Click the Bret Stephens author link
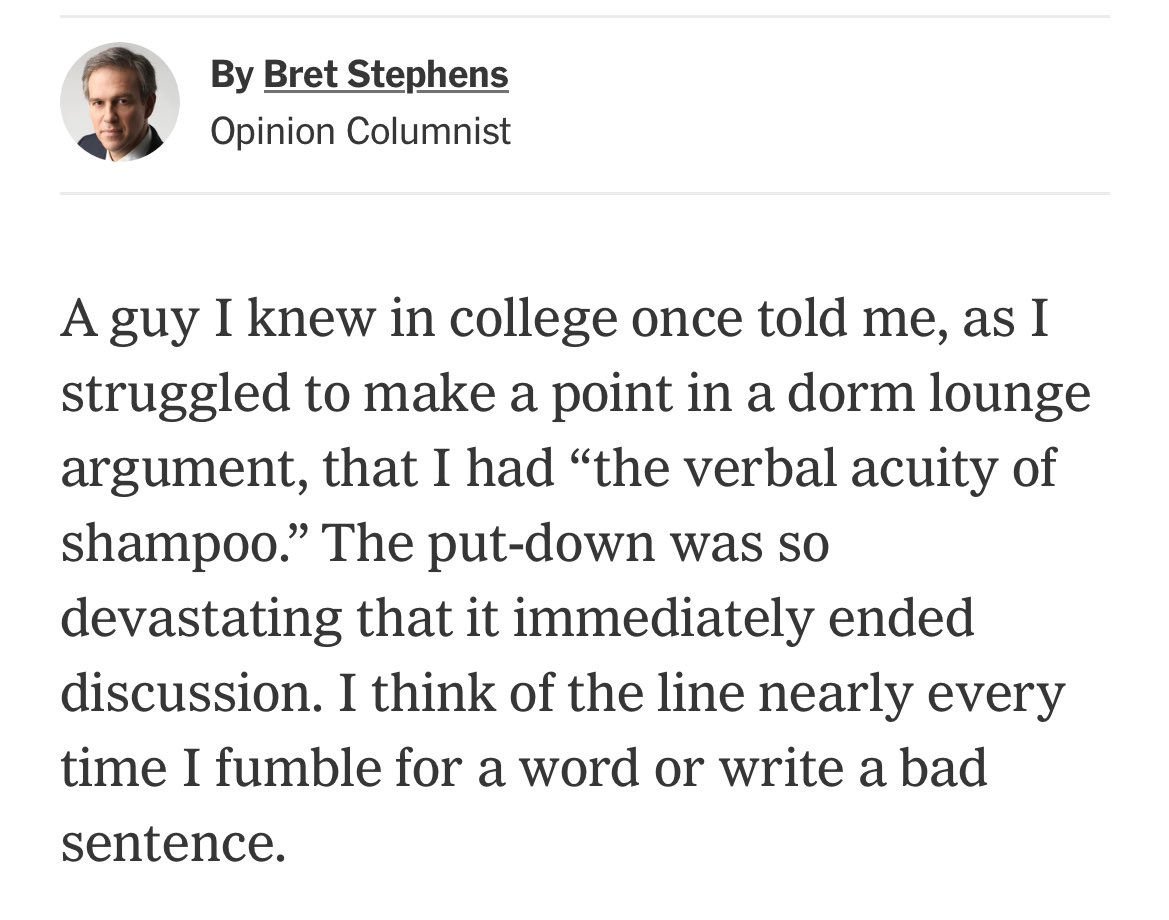1169x920 pixels. click(386, 75)
